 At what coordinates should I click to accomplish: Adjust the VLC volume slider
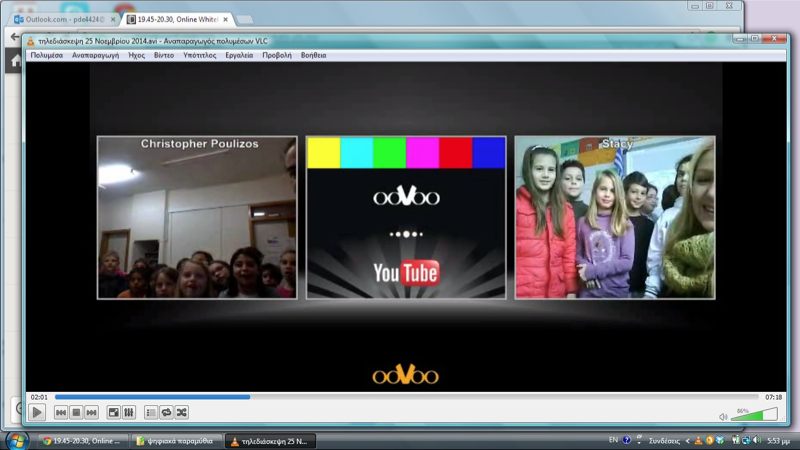click(754, 414)
